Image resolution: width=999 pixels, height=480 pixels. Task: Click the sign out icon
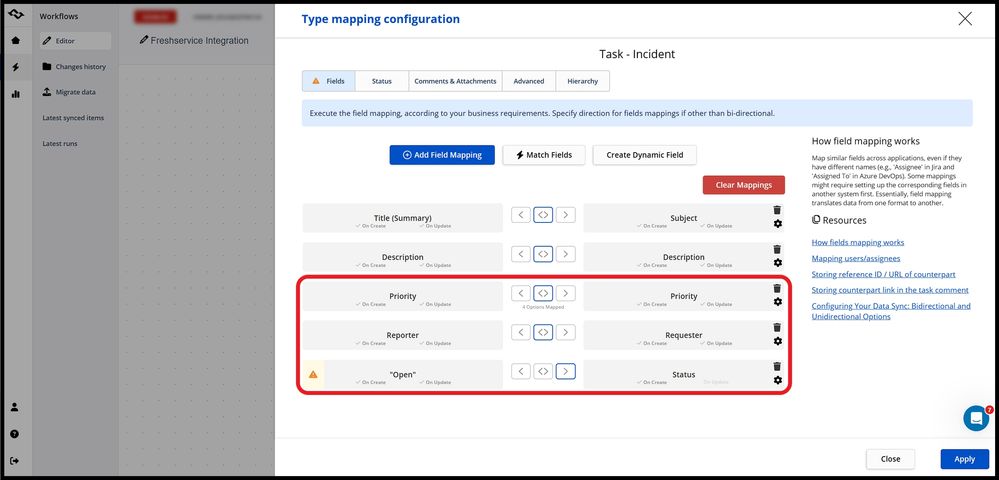[15, 461]
